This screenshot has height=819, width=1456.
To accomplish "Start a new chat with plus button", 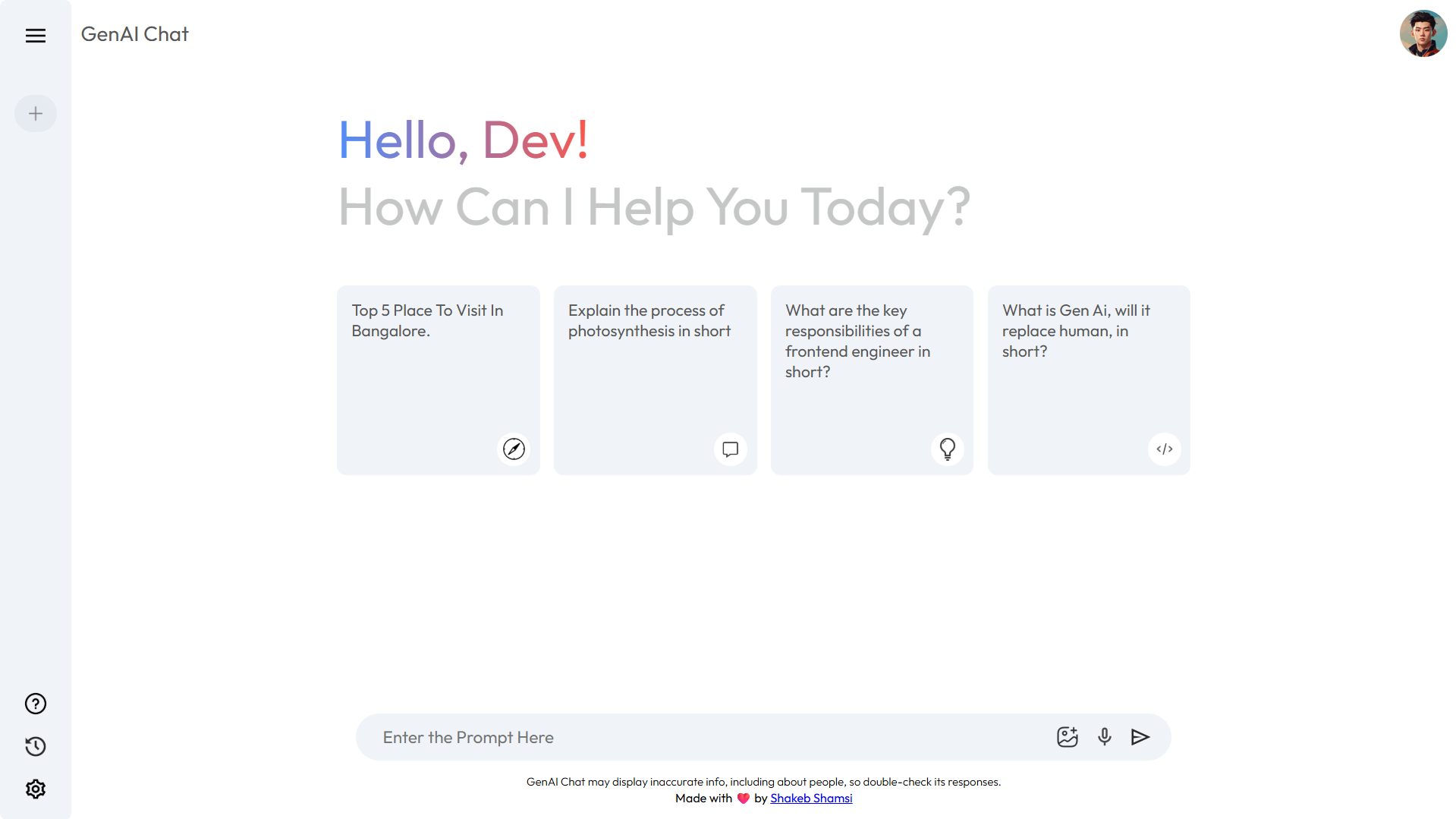I will tap(36, 114).
